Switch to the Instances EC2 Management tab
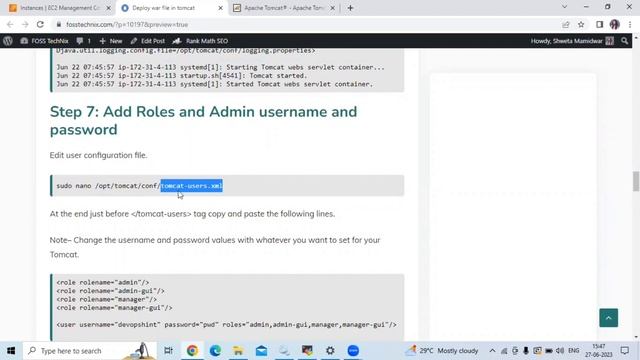 point(59,8)
